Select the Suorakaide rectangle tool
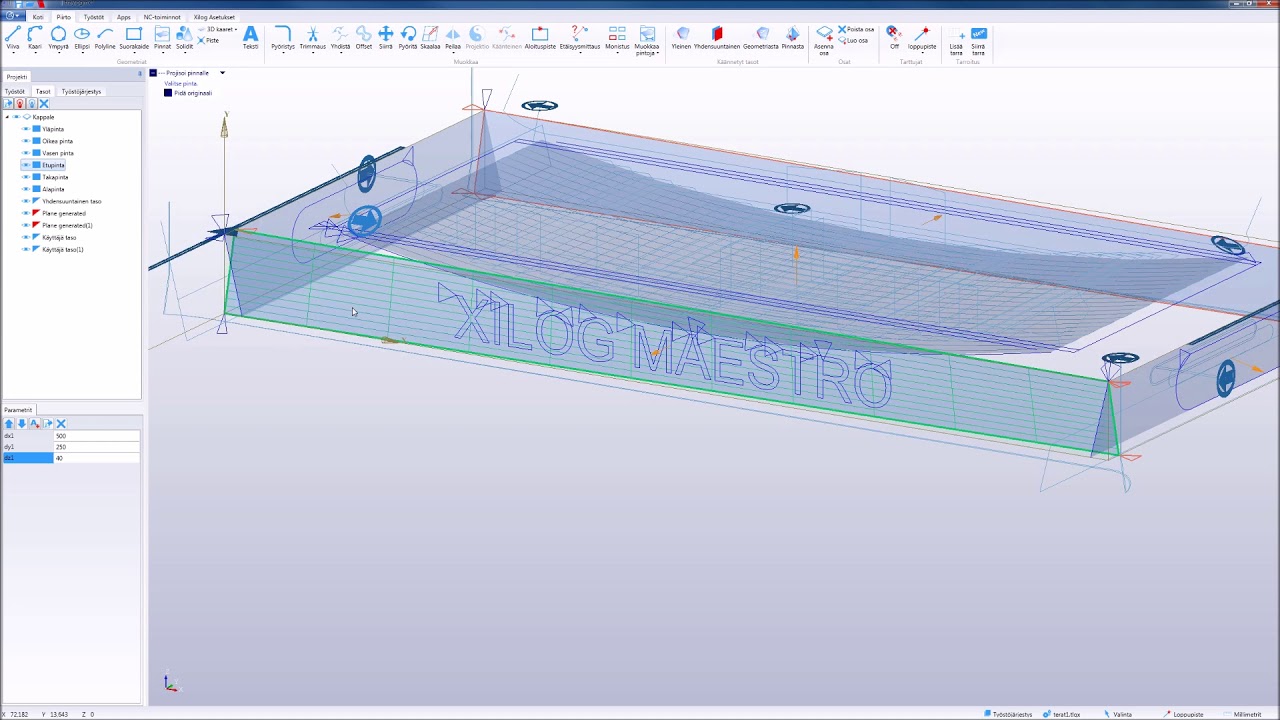This screenshot has height=720, width=1280. (x=134, y=38)
